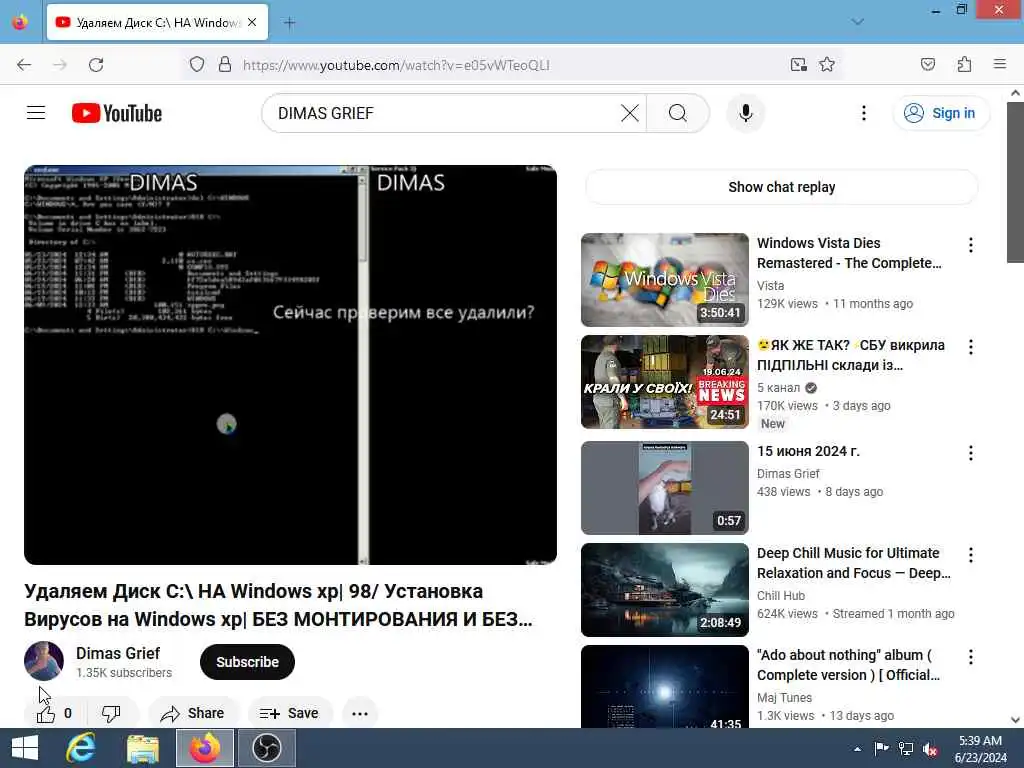Open the muted volume tray icon
This screenshot has height=768, width=1024.
pyautogui.click(x=930, y=748)
